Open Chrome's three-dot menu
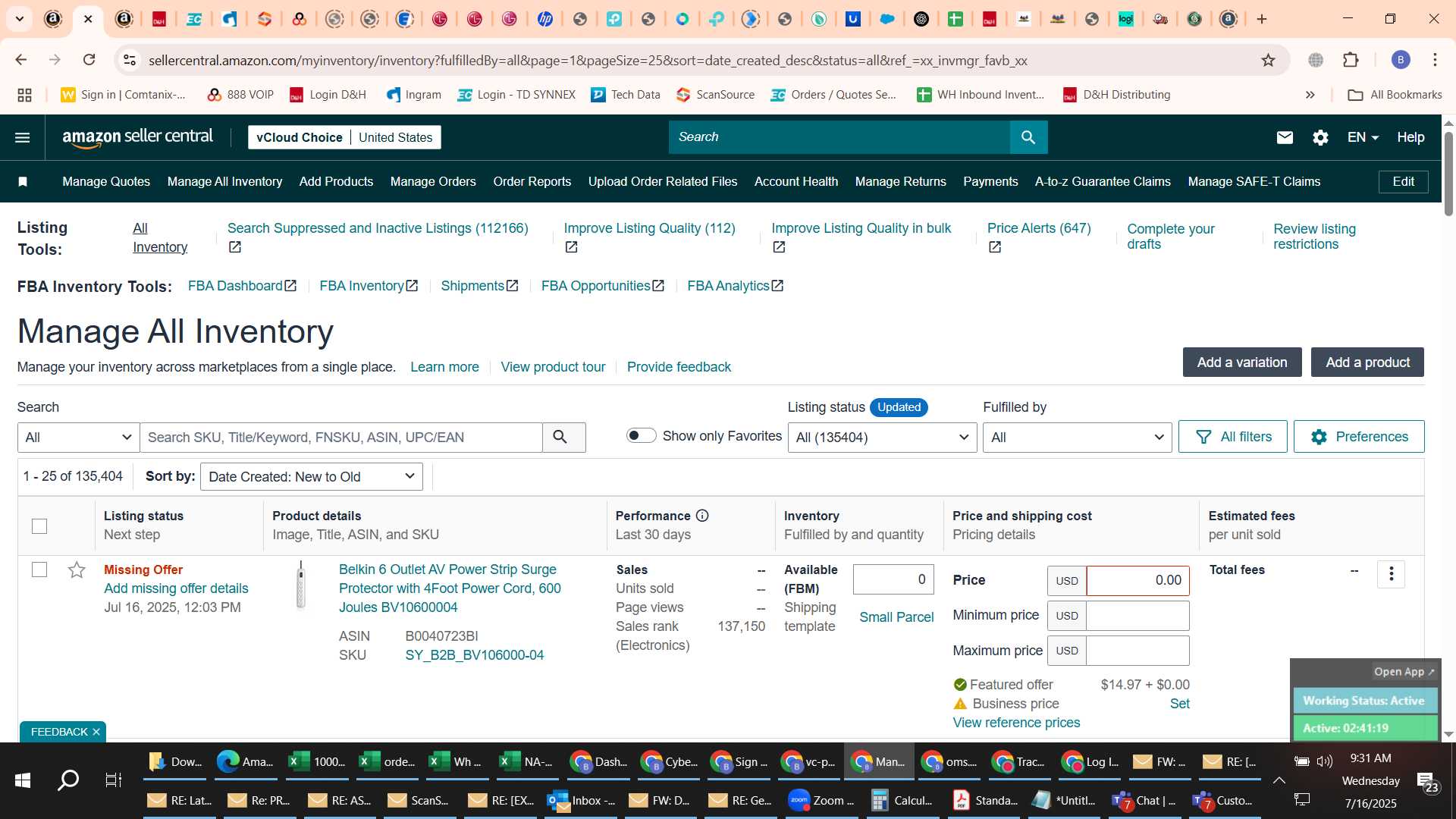This screenshot has height=819, width=1456. pos(1435,60)
